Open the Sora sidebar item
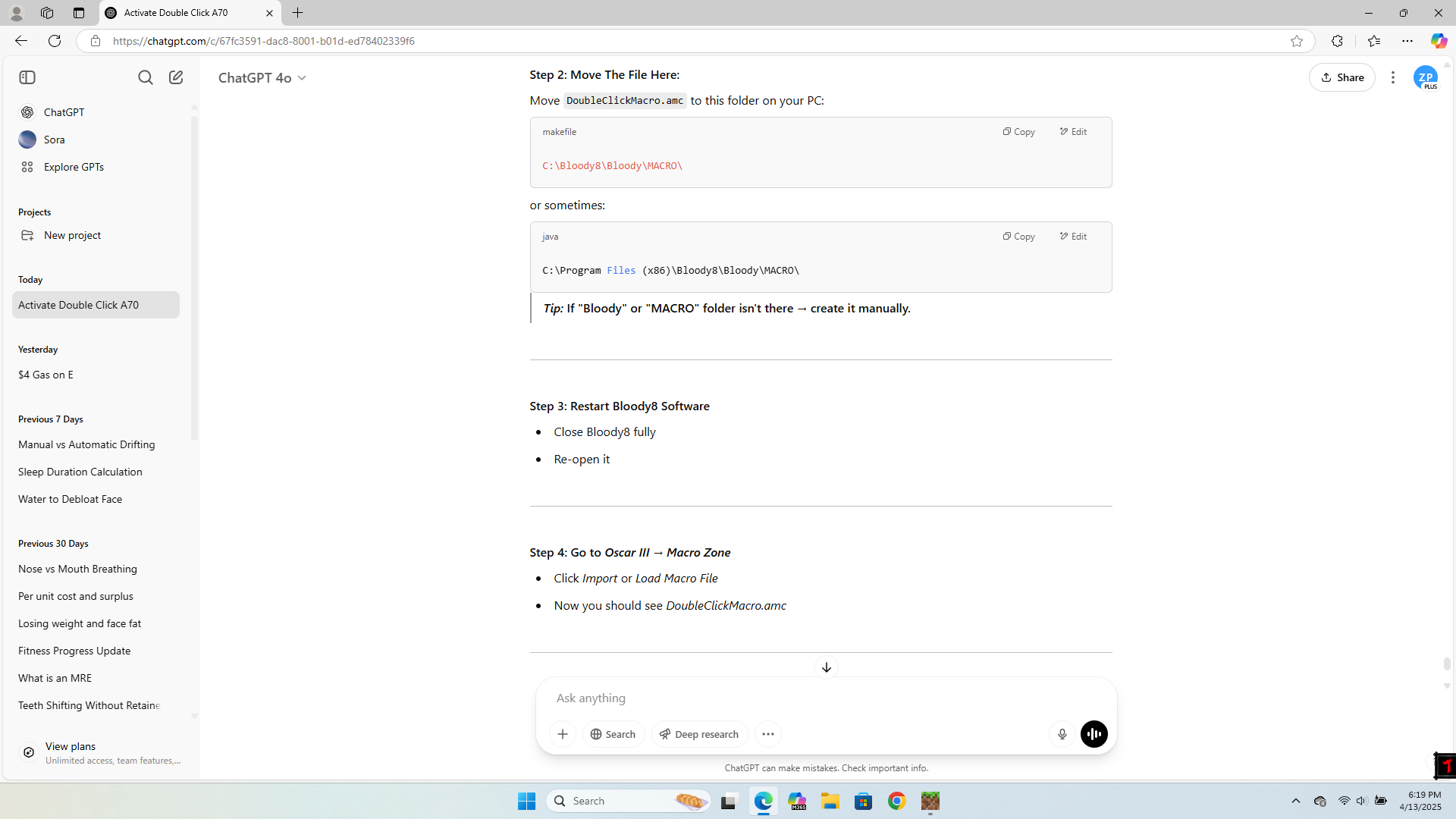This screenshot has width=1456, height=819. (x=54, y=140)
